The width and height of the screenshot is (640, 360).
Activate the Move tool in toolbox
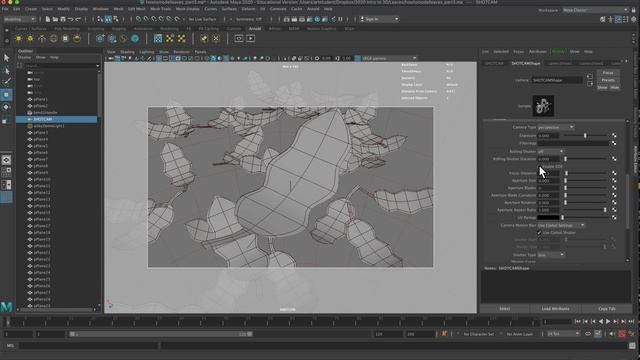coord(6,95)
